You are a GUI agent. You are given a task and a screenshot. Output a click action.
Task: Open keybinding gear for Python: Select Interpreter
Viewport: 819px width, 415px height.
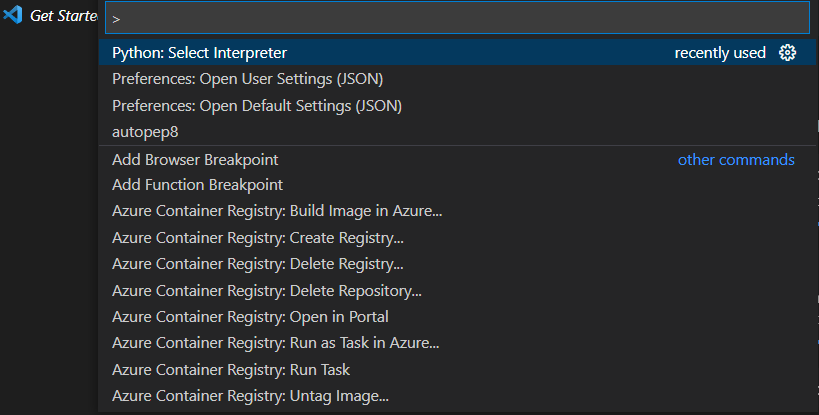pos(787,53)
